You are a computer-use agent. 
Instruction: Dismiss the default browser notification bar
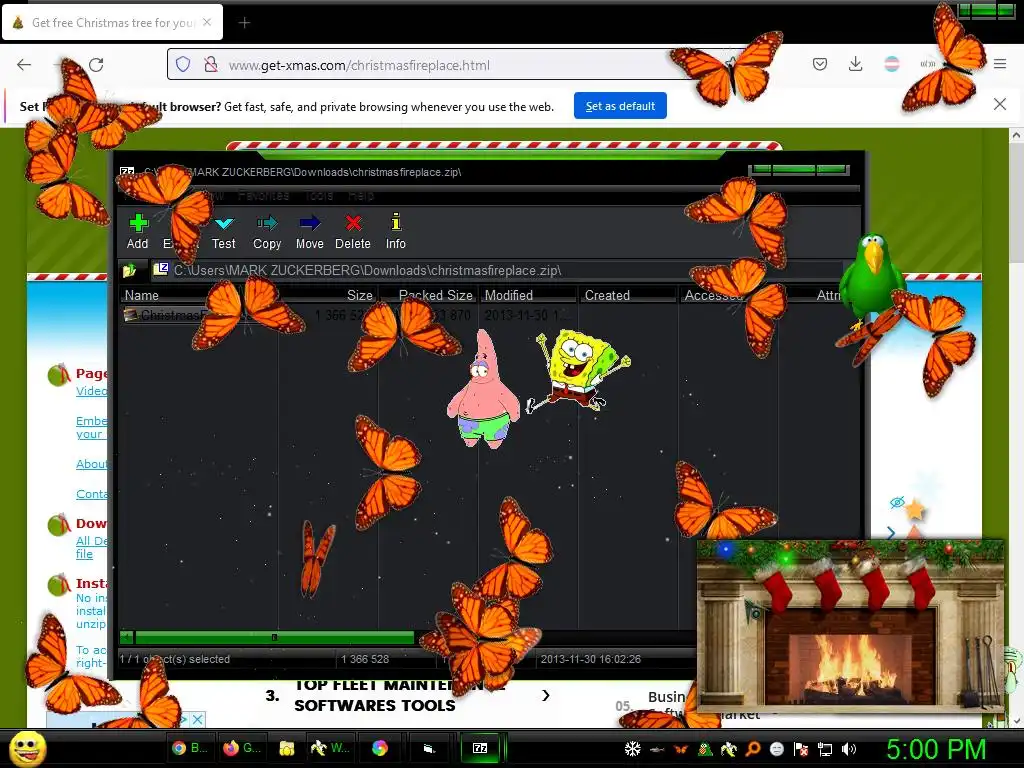coord(1000,104)
